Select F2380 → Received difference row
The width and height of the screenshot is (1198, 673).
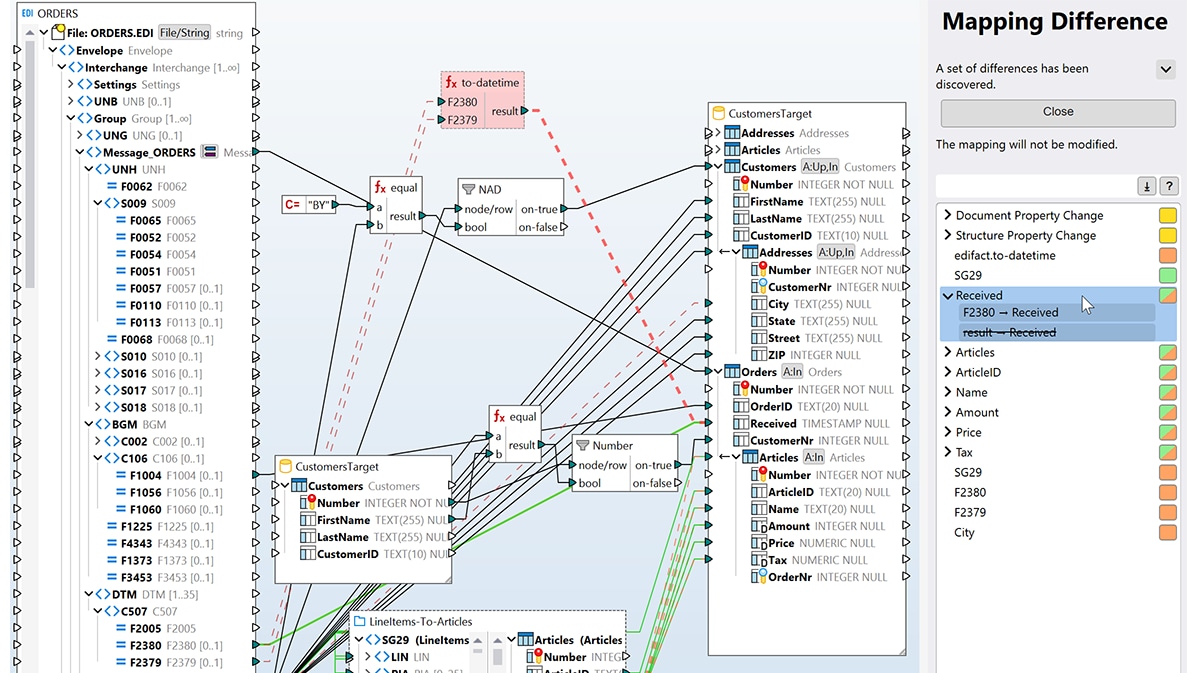coord(1057,312)
